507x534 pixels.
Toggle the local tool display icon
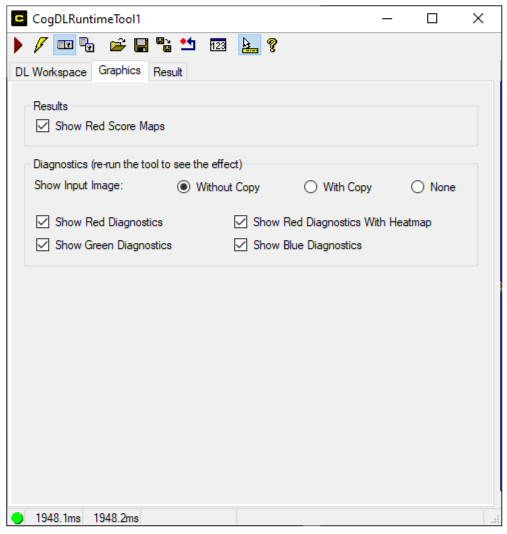coord(65,45)
